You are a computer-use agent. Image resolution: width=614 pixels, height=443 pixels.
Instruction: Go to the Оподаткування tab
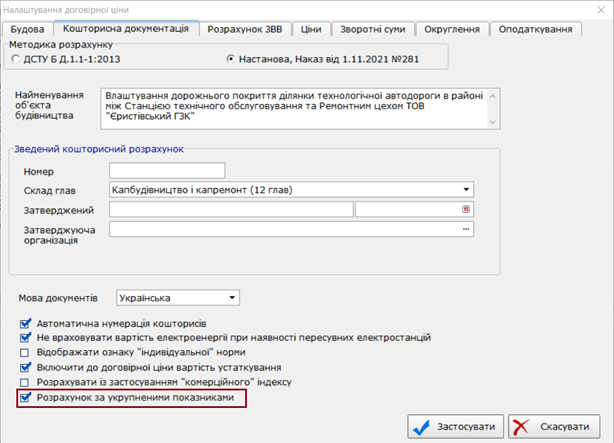(x=535, y=29)
